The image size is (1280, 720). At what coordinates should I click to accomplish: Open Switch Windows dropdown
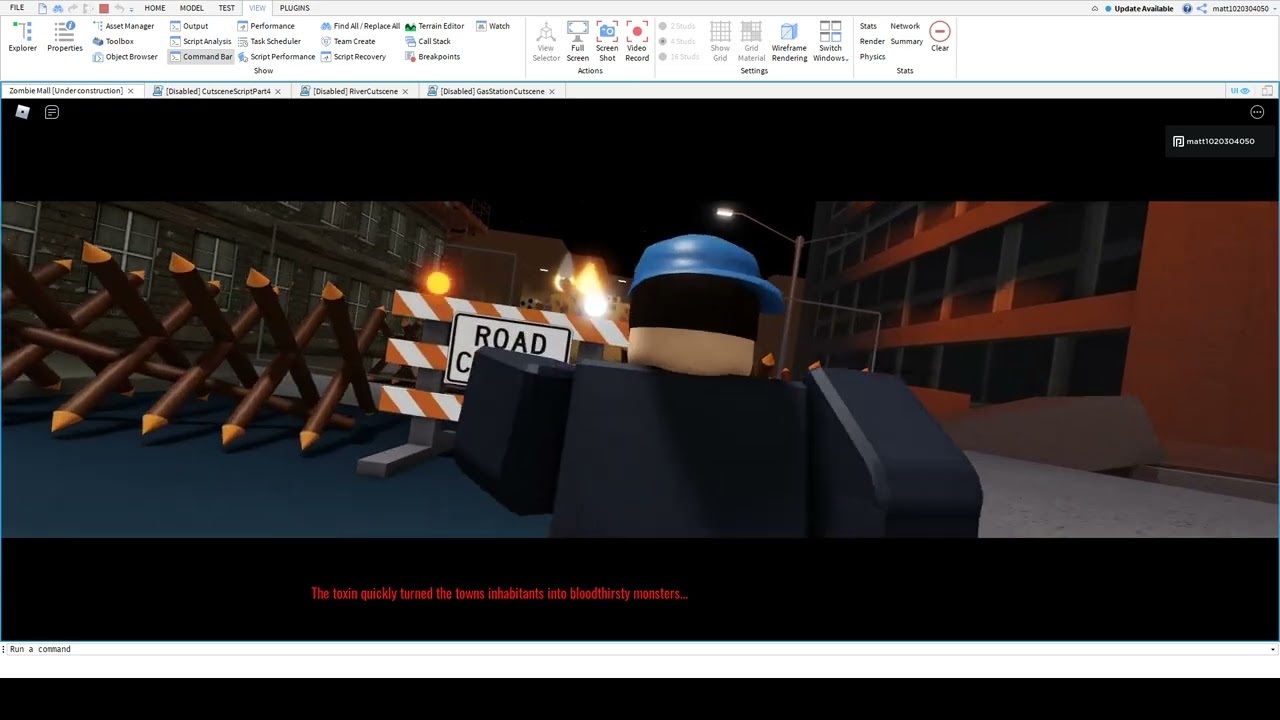click(x=830, y=42)
